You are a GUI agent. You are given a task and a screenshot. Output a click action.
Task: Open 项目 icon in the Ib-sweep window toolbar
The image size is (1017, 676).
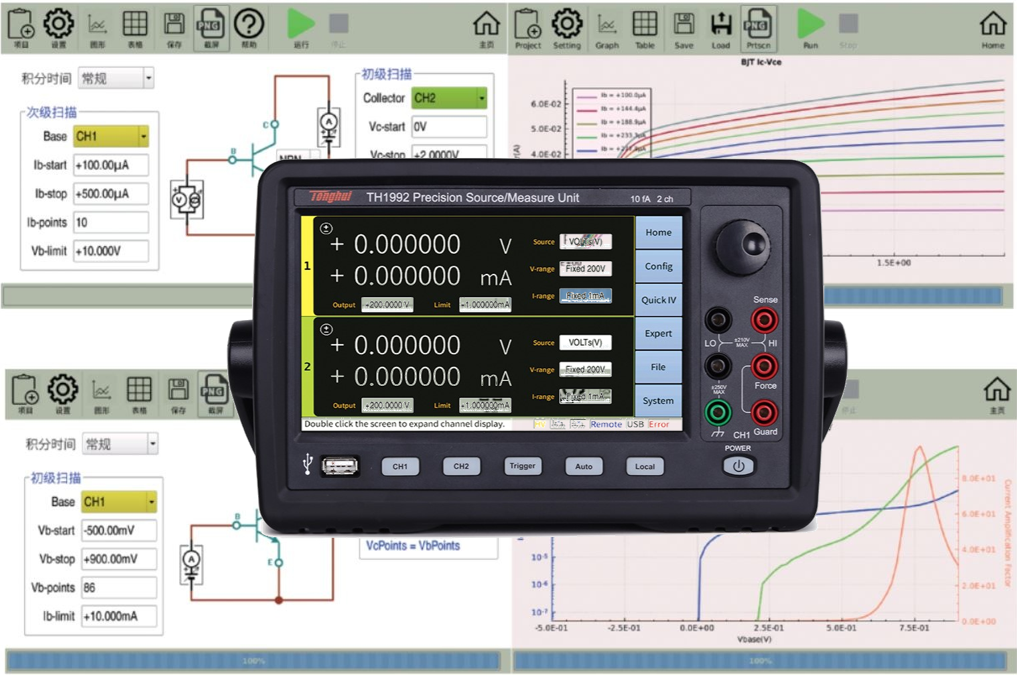click(21, 27)
